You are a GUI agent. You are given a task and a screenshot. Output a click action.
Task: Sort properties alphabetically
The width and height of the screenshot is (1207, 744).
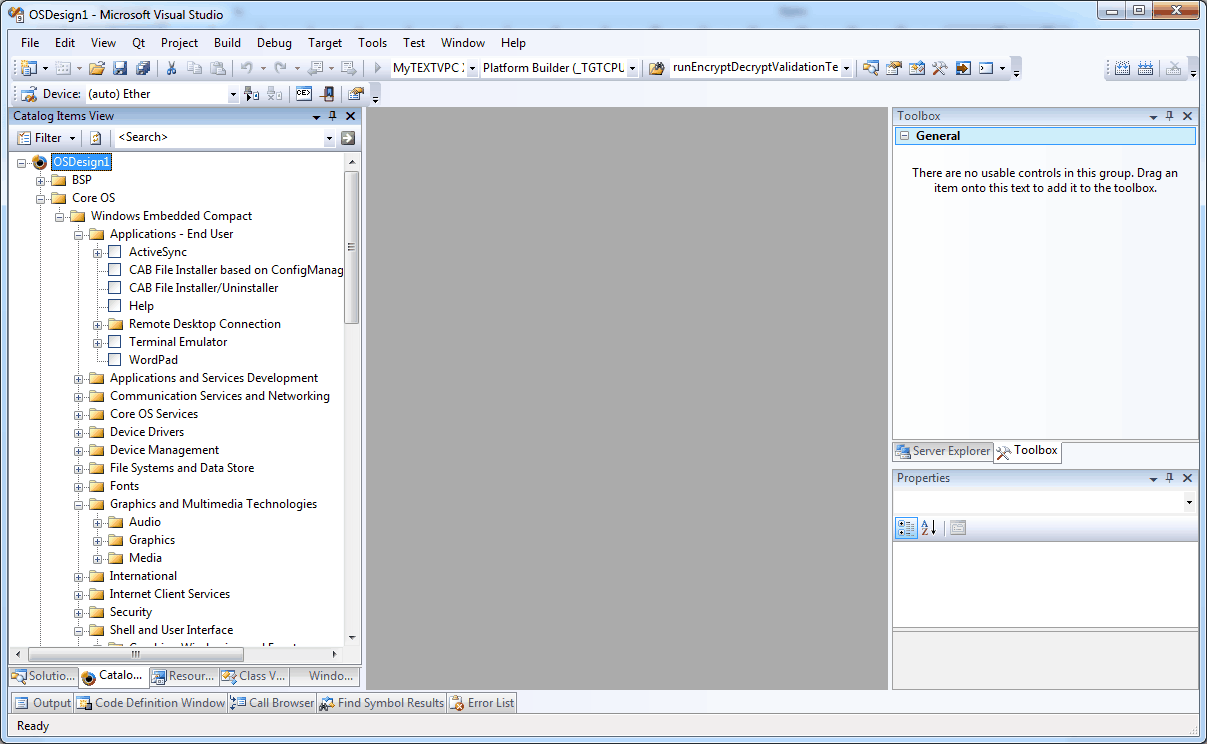pos(929,528)
